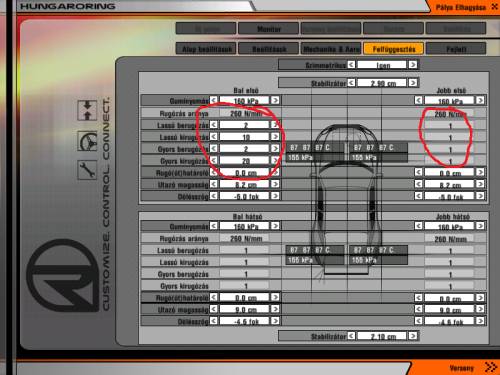Toggle Szimmetrikus with the left arrow
This screenshot has width=500, height=375.
point(351,64)
